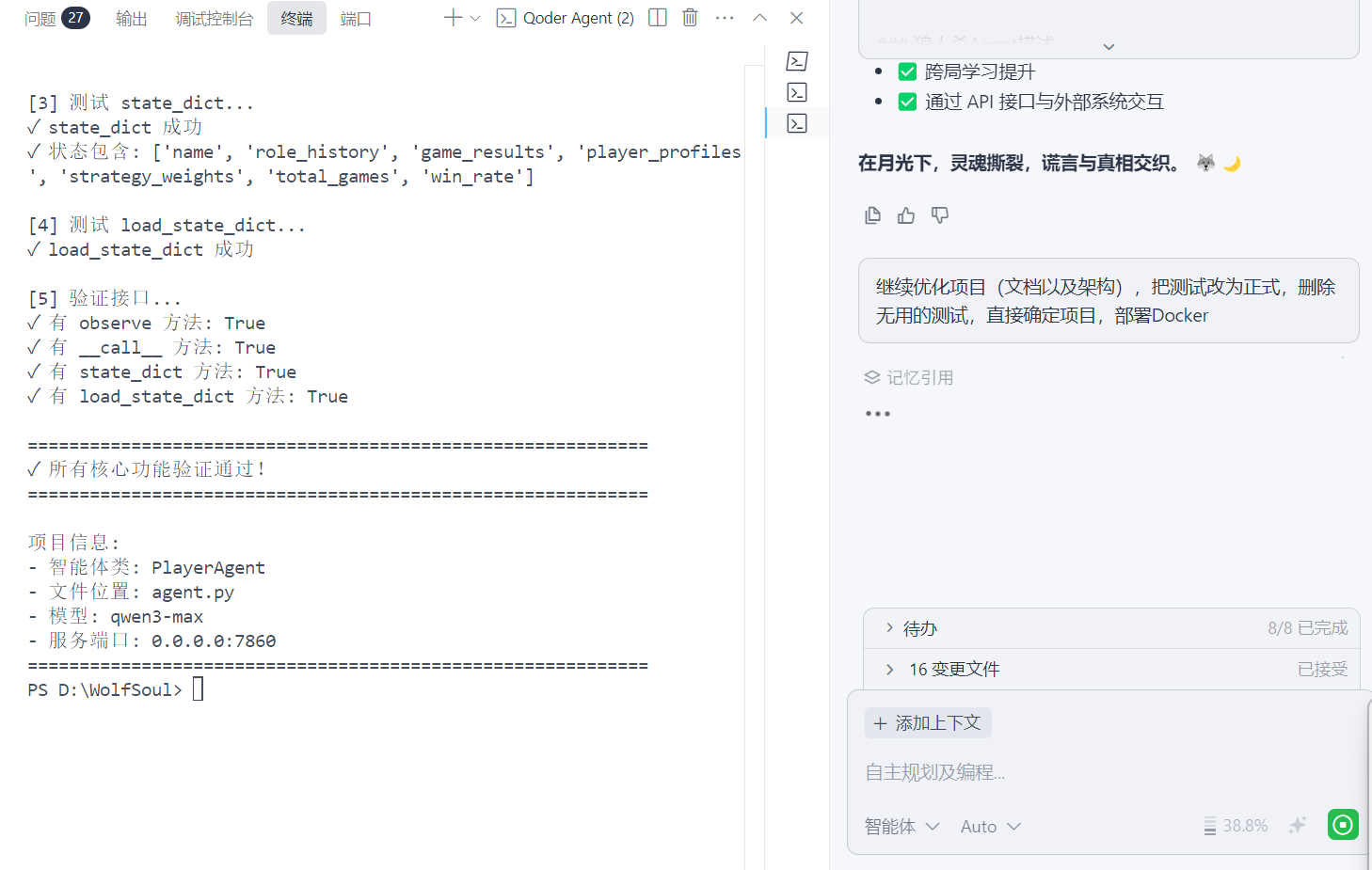Viewport: 1372px width, 870px height.
Task: Click the 添加上下文 button
Action: pos(928,722)
